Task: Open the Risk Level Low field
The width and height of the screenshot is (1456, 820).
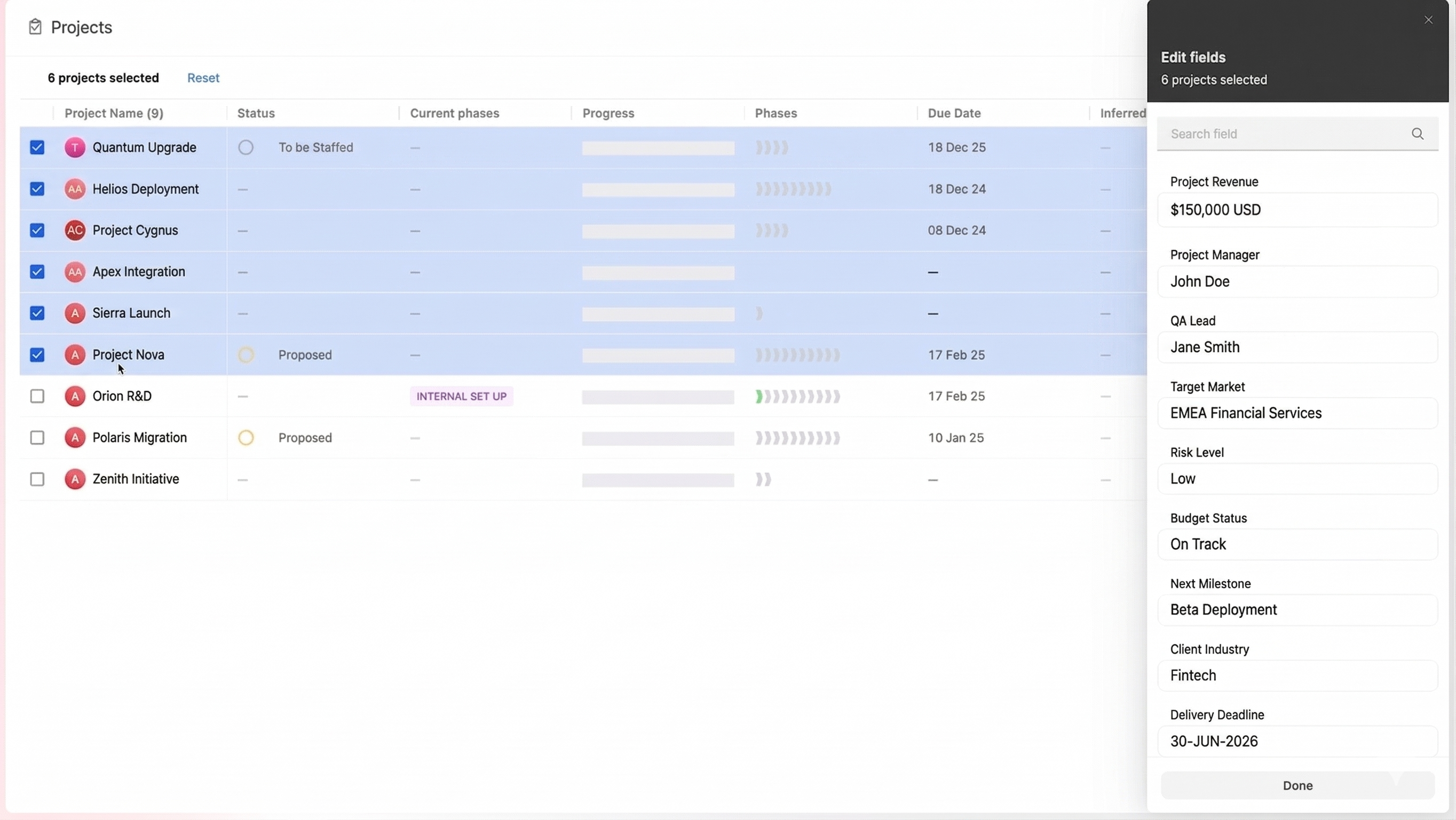Action: coord(1297,478)
